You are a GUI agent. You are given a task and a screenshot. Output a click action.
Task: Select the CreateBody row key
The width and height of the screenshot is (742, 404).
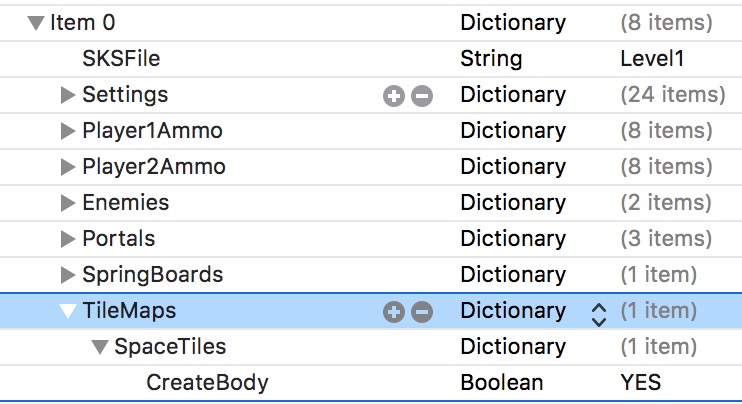pyautogui.click(x=207, y=383)
